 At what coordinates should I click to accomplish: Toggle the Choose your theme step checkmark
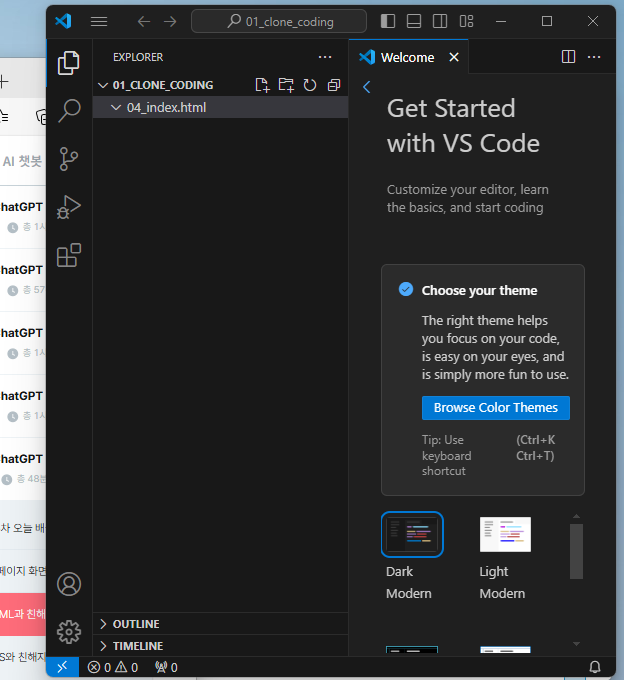pyautogui.click(x=406, y=289)
